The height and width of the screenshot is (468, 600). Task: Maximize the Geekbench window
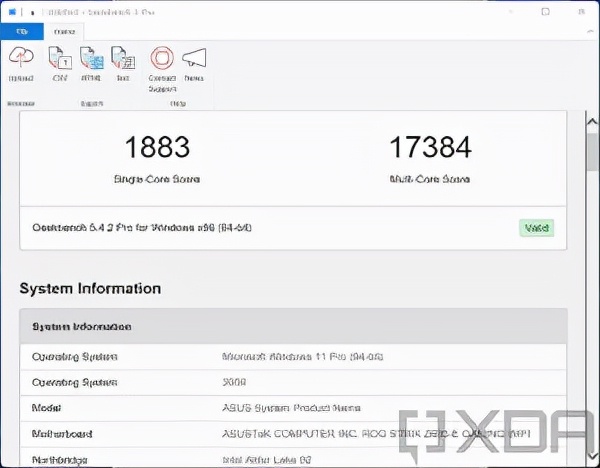click(x=546, y=11)
